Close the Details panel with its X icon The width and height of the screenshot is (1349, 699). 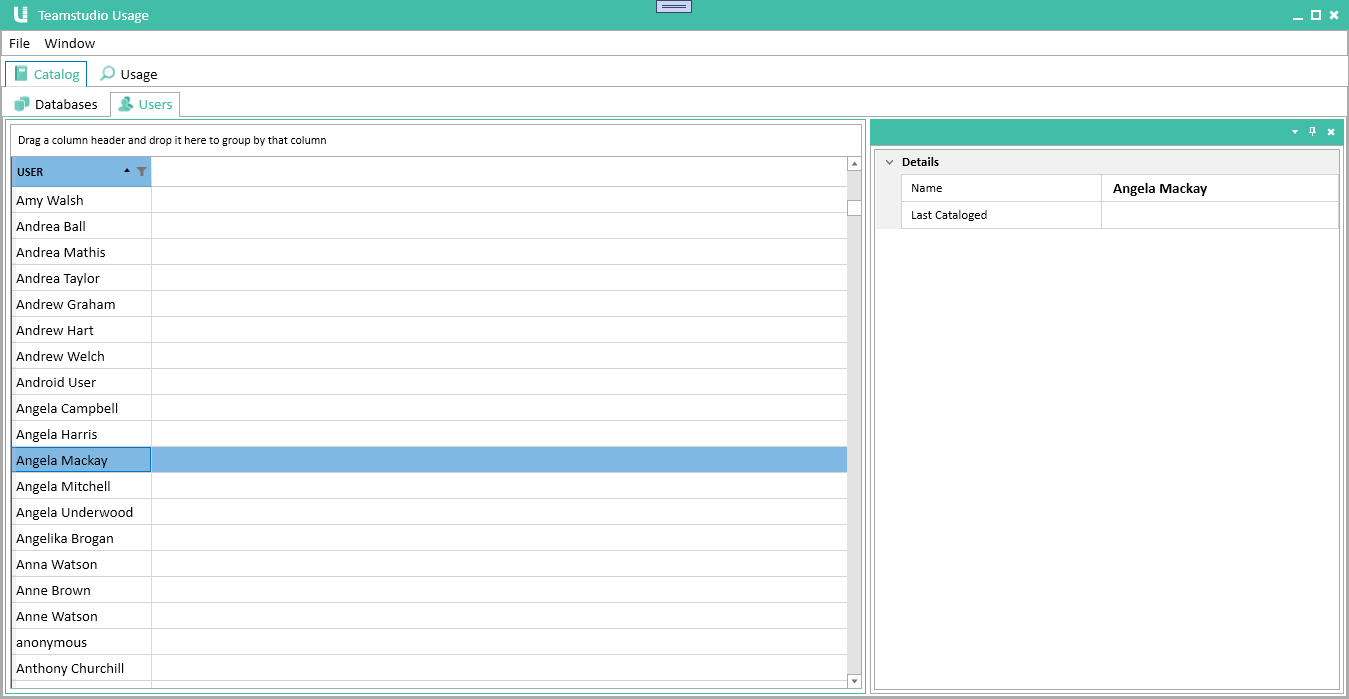pos(1331,131)
